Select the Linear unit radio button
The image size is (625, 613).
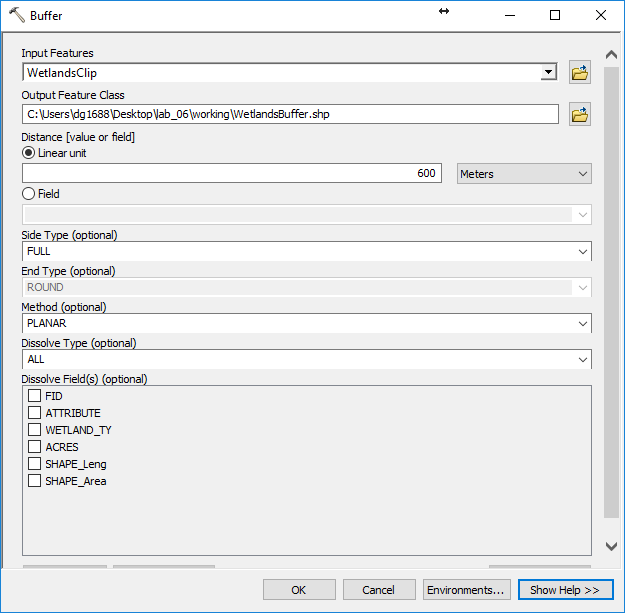(x=28, y=153)
